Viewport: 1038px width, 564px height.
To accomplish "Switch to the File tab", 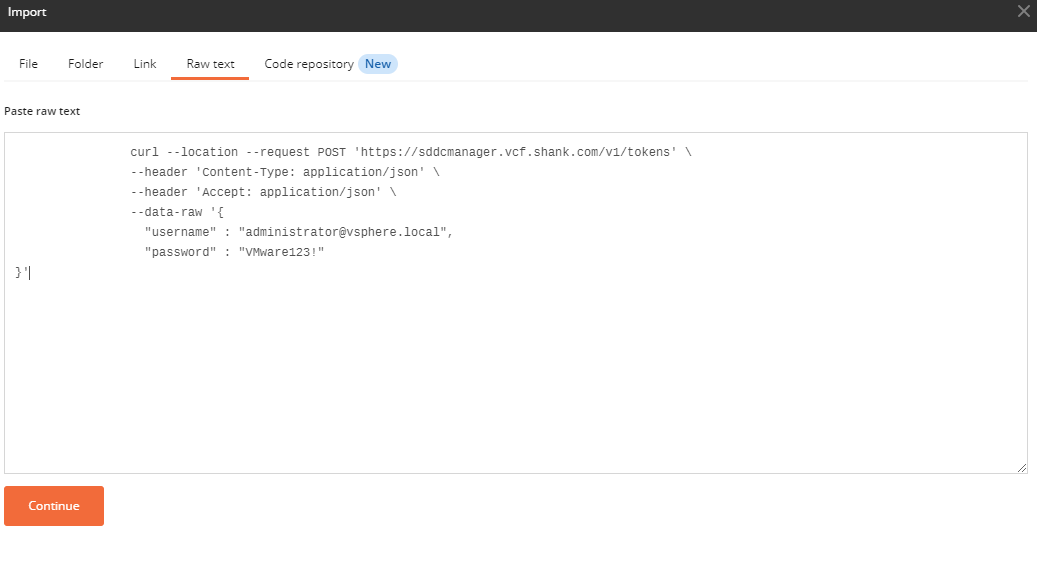I will click(28, 64).
